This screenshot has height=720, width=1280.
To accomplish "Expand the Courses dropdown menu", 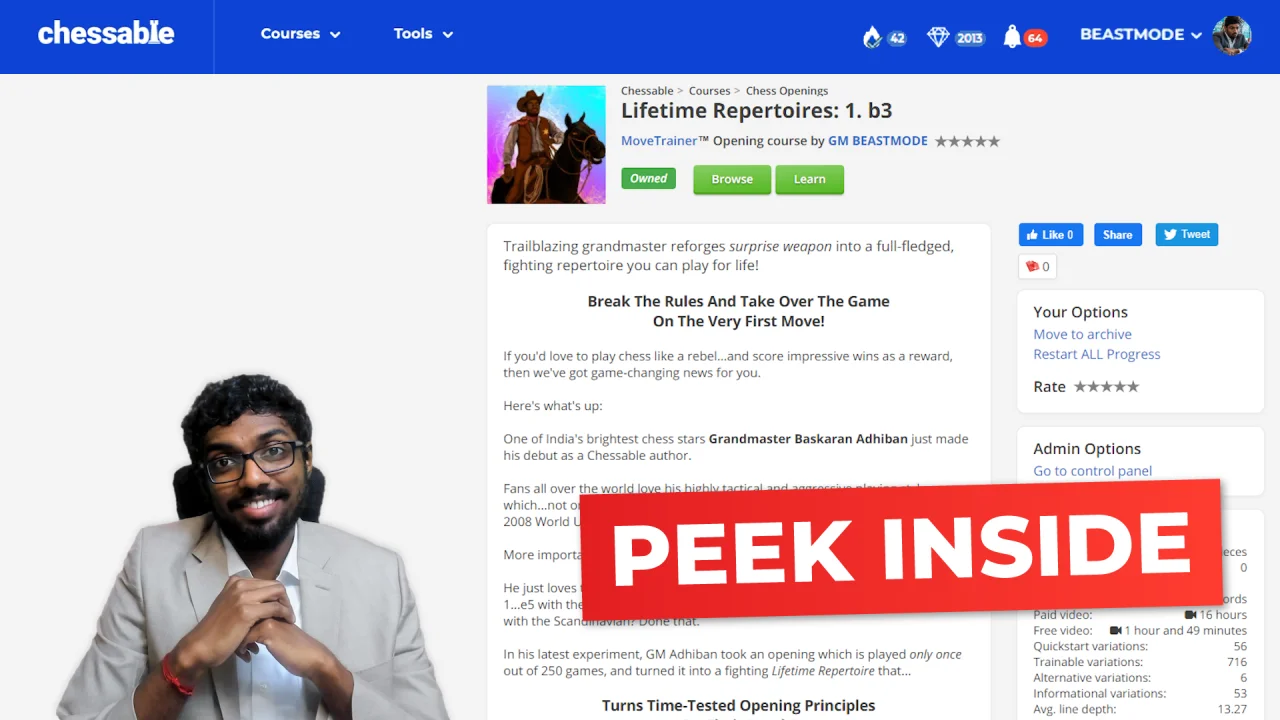I will pyautogui.click(x=300, y=34).
